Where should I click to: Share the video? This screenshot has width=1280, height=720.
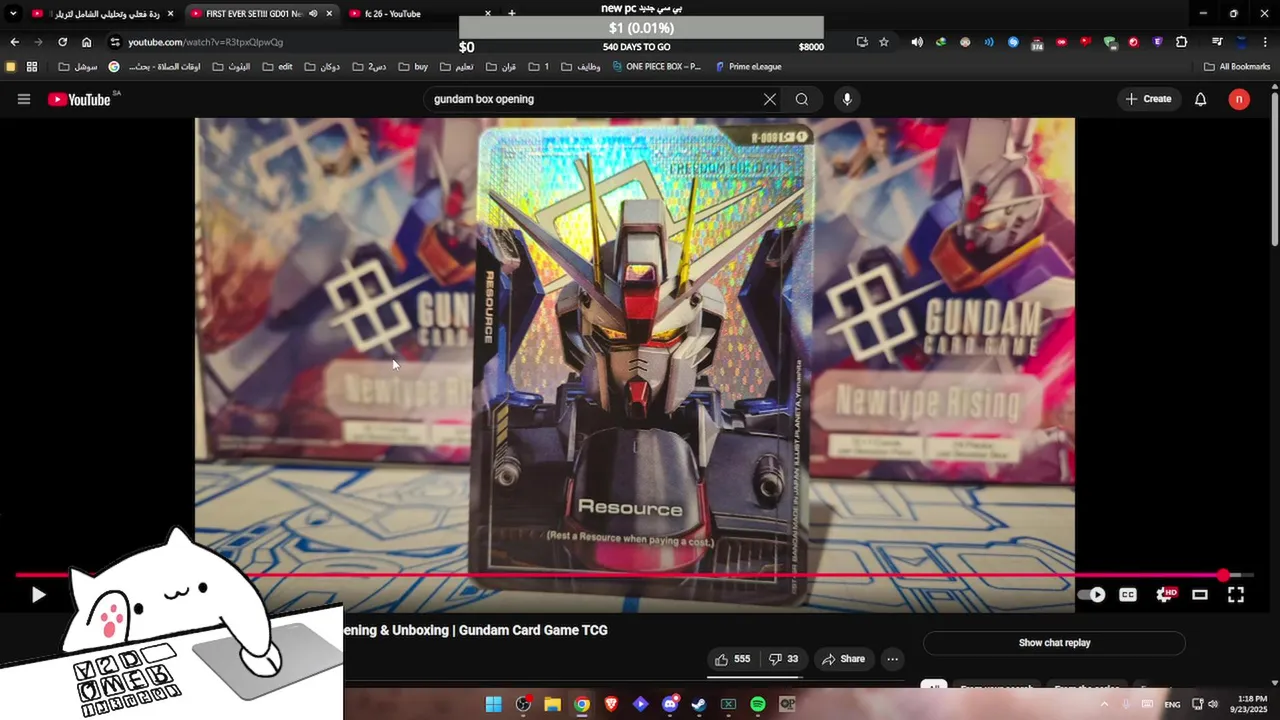(x=843, y=659)
